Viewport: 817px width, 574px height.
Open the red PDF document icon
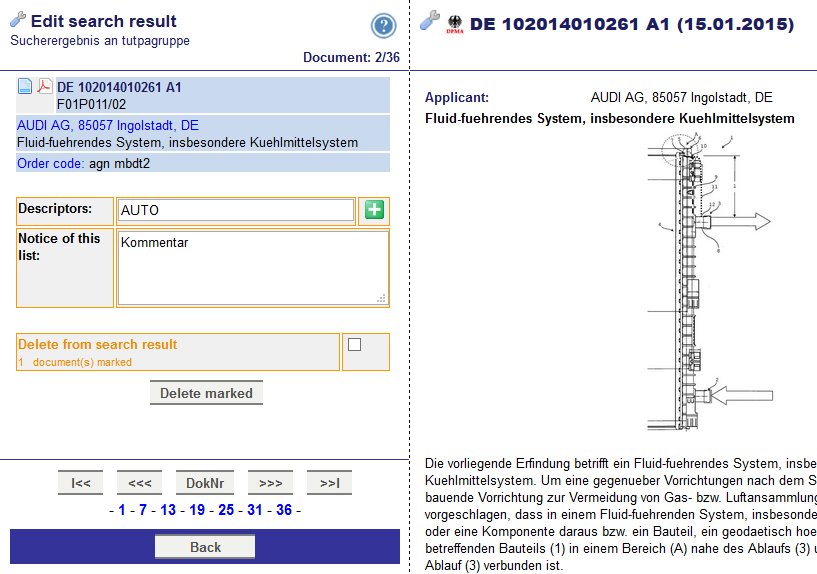[x=44, y=86]
